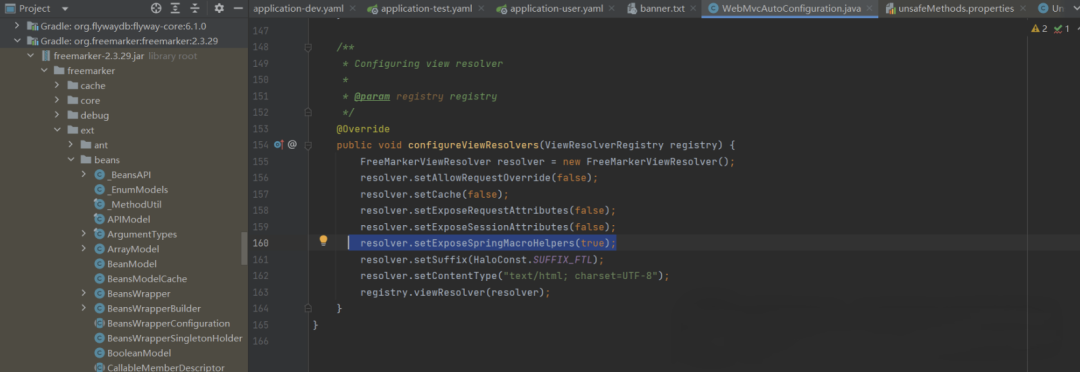Click the freemarker-2.3.29.jar archive icon

pyautogui.click(x=45, y=56)
